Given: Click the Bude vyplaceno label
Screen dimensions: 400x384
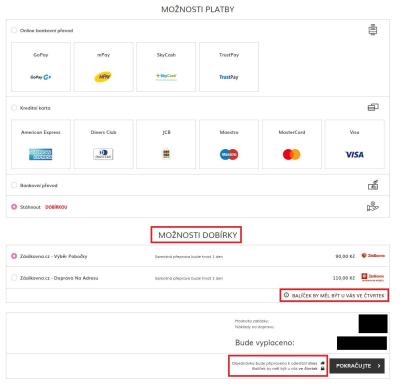Looking at the screenshot, I should click(265, 343).
